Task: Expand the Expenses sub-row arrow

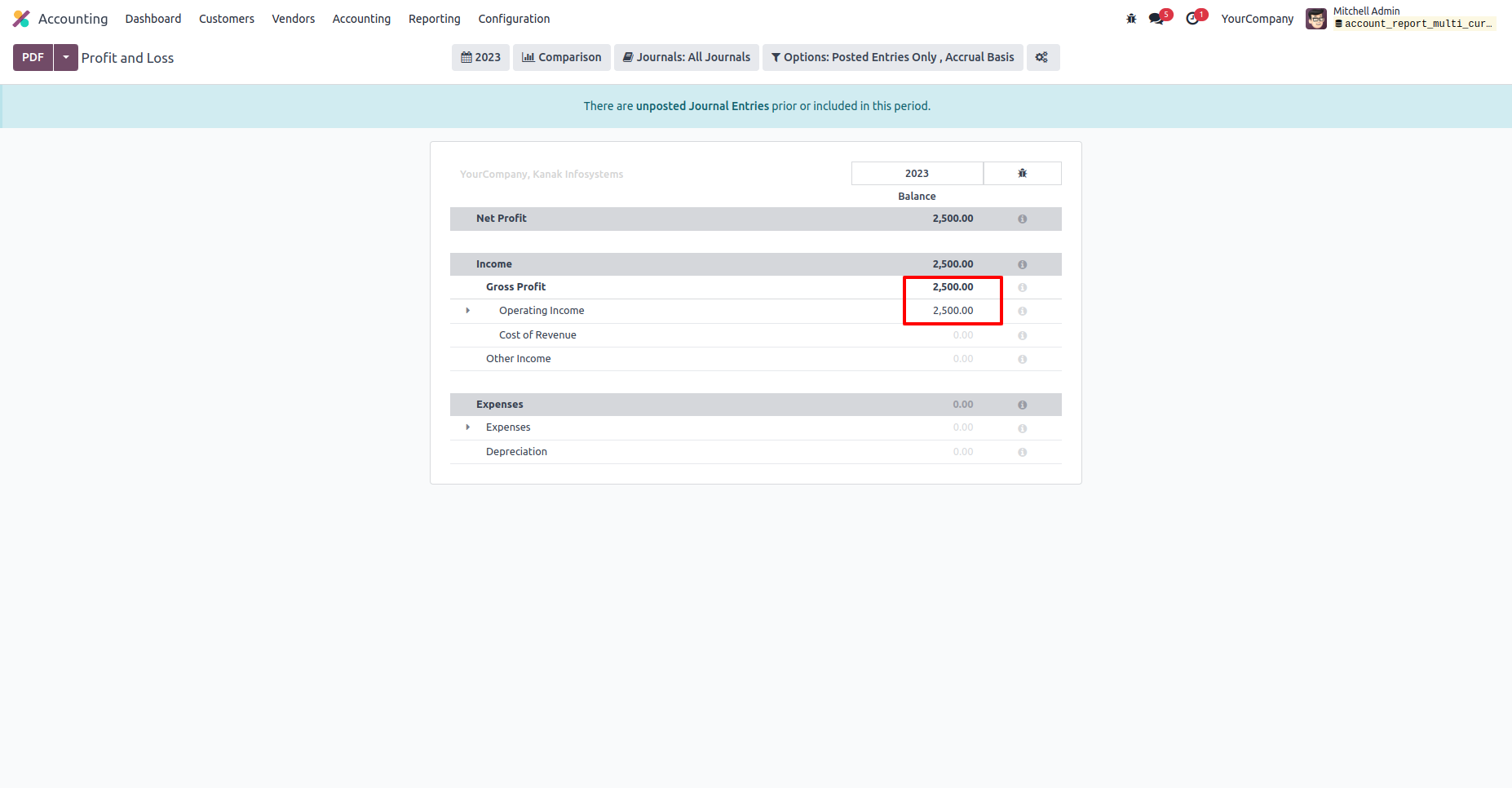Action: [x=467, y=427]
